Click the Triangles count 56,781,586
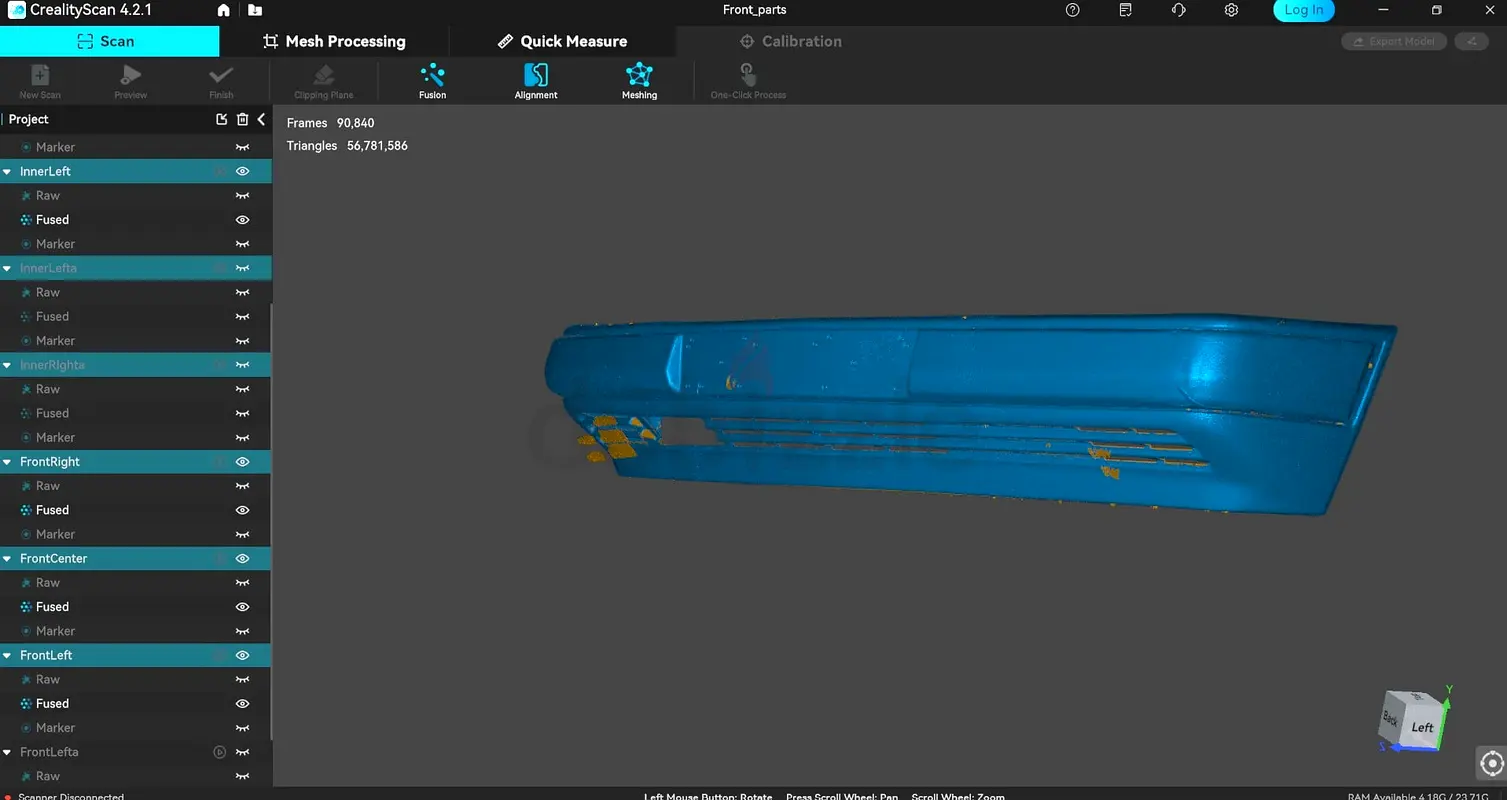1507x800 pixels. (377, 146)
